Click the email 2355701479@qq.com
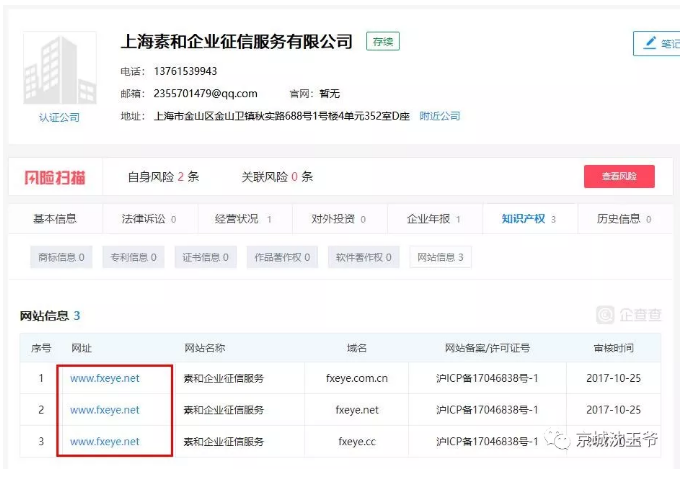The height and width of the screenshot is (480, 686). point(205,93)
